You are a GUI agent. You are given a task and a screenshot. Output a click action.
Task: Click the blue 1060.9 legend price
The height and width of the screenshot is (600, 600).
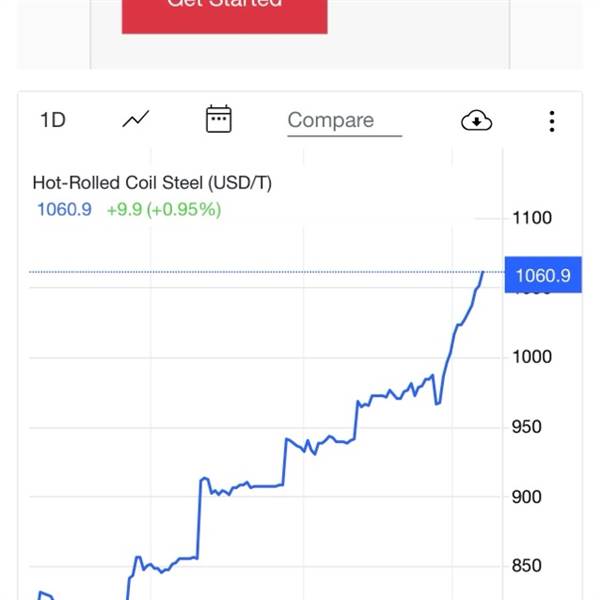point(64,209)
